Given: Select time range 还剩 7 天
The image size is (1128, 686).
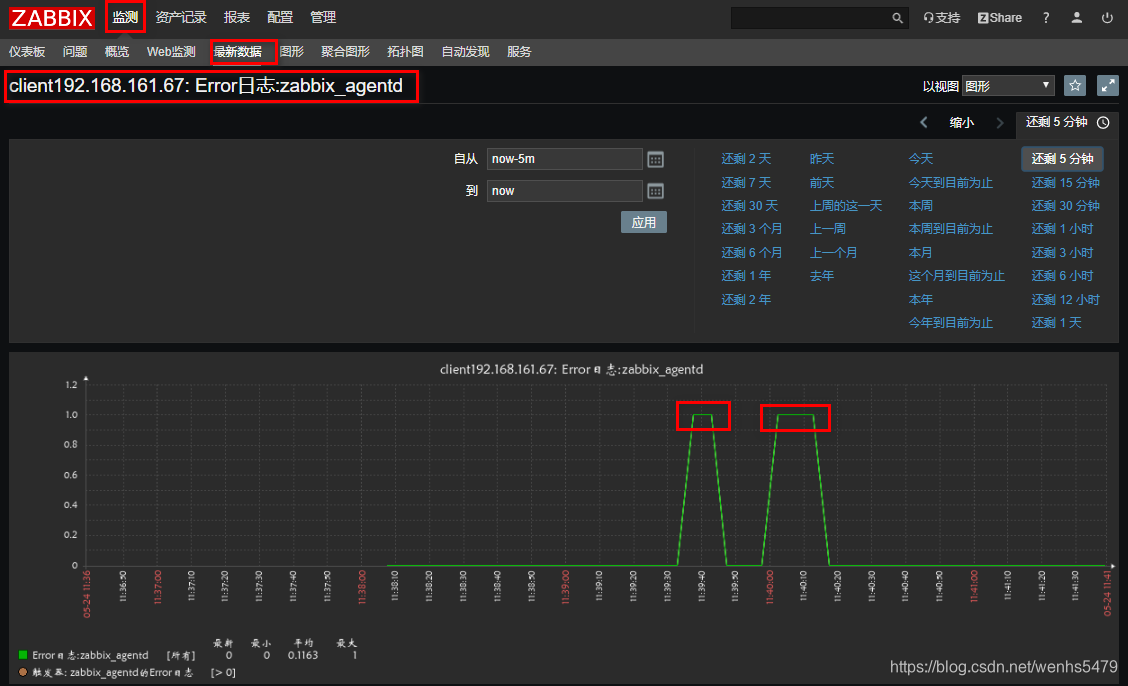Looking at the screenshot, I should point(746,183).
